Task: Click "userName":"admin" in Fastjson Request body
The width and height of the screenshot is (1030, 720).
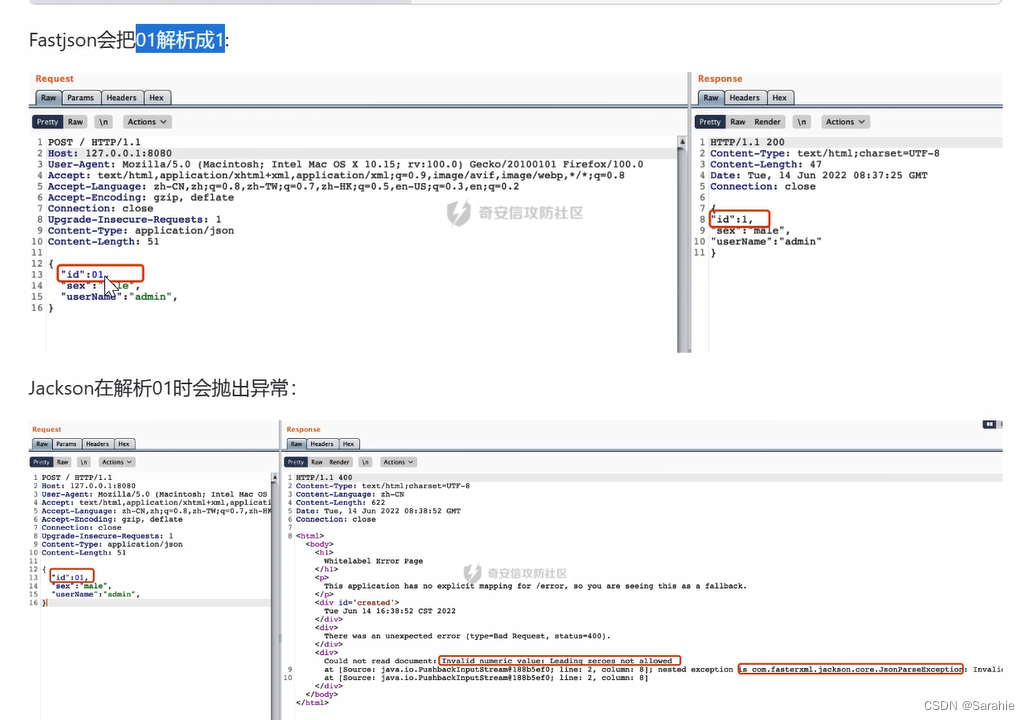Action: click(x=119, y=297)
